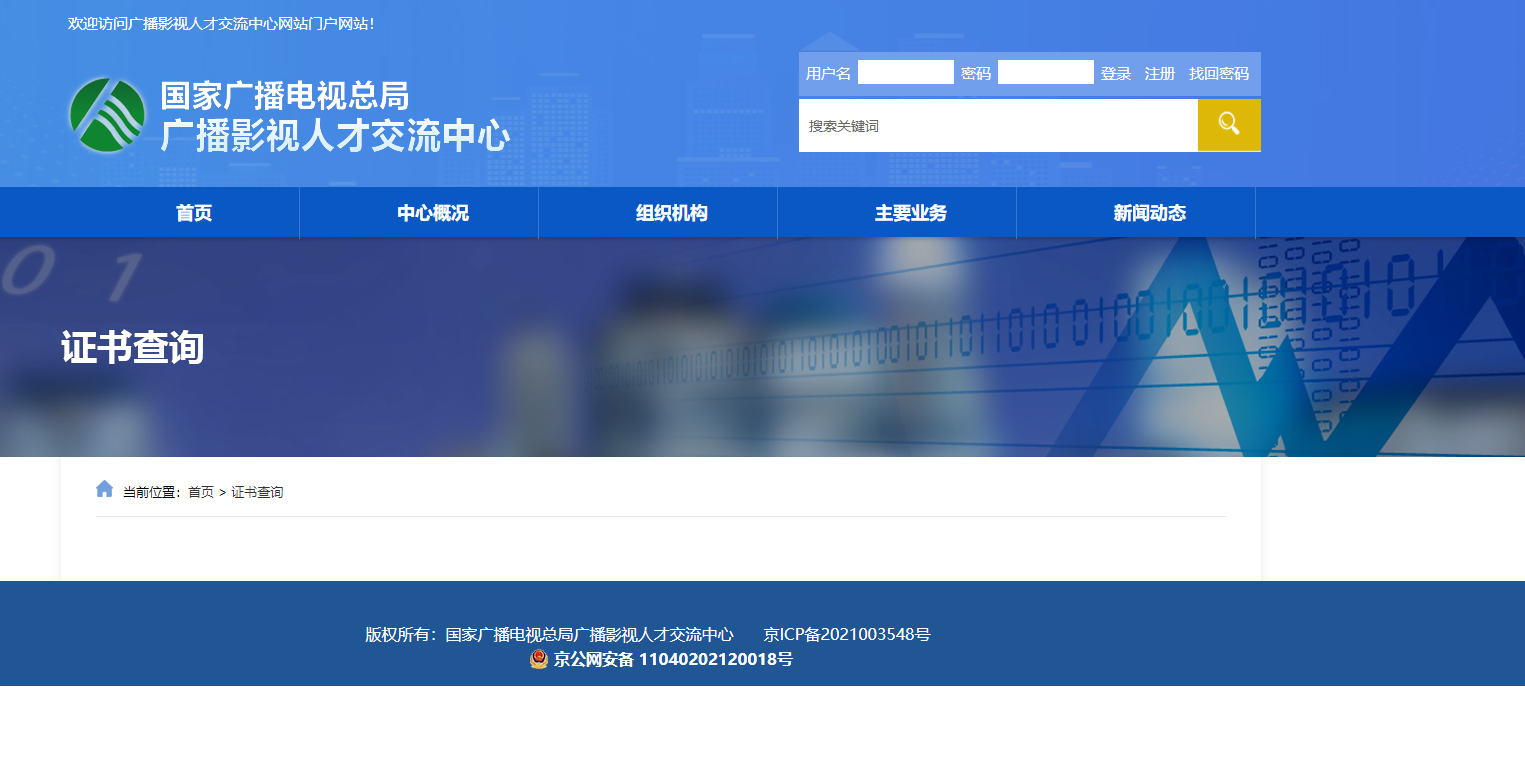This screenshot has height=784, width=1525.
Task: Click the 搜索关键词 search box
Action: (997, 126)
